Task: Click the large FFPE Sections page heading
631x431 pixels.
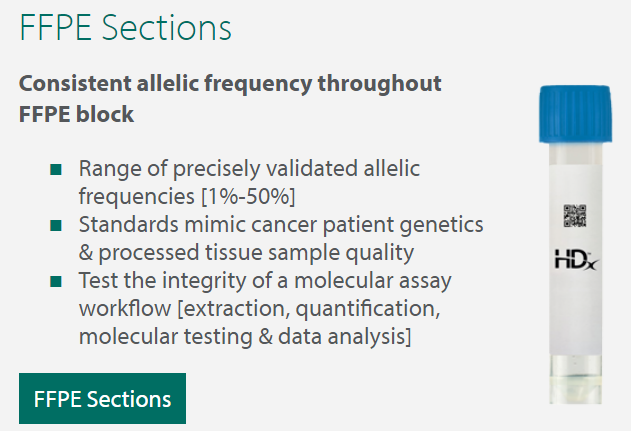Action: click(126, 27)
